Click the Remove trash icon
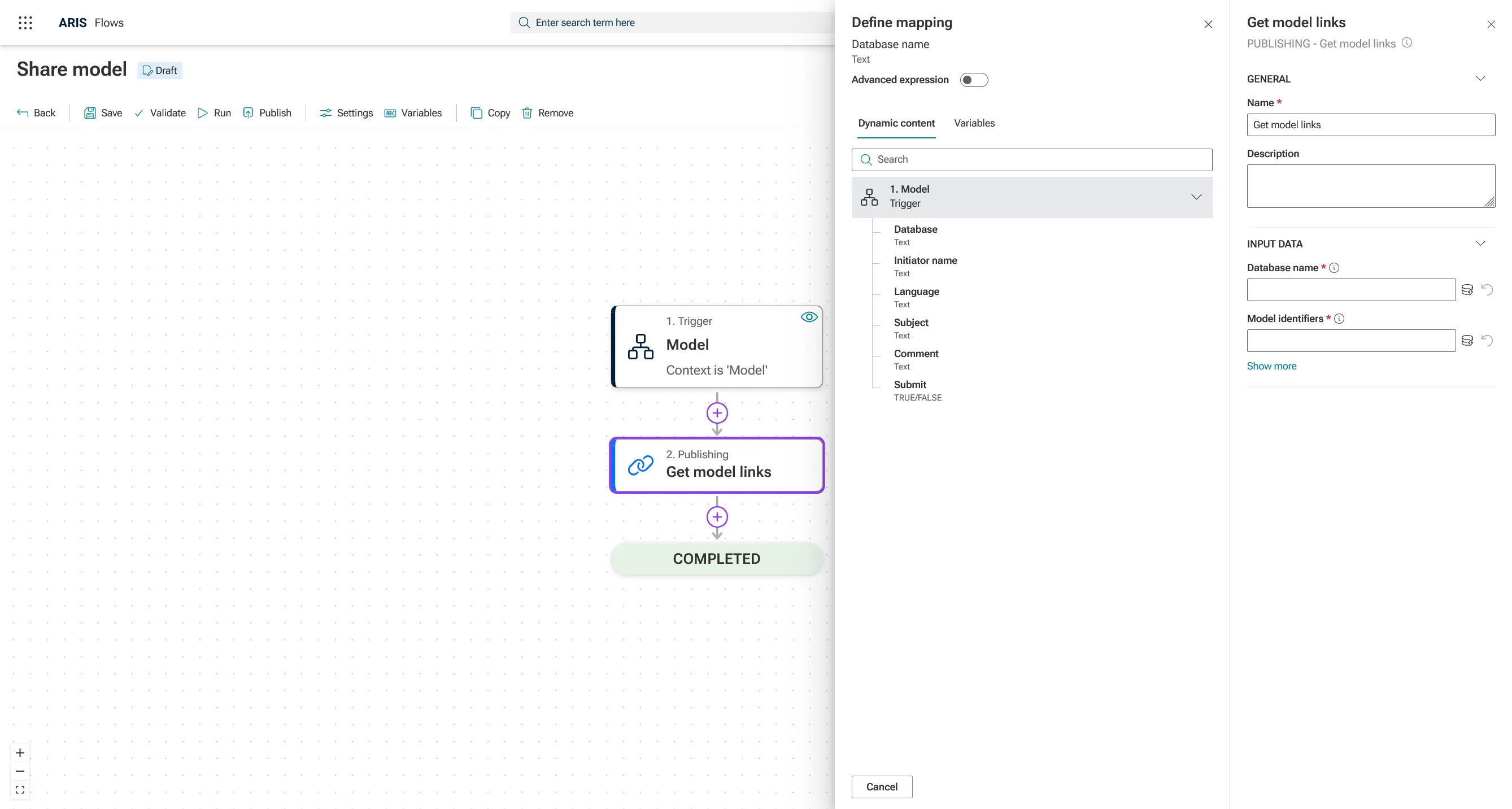 [x=526, y=113]
